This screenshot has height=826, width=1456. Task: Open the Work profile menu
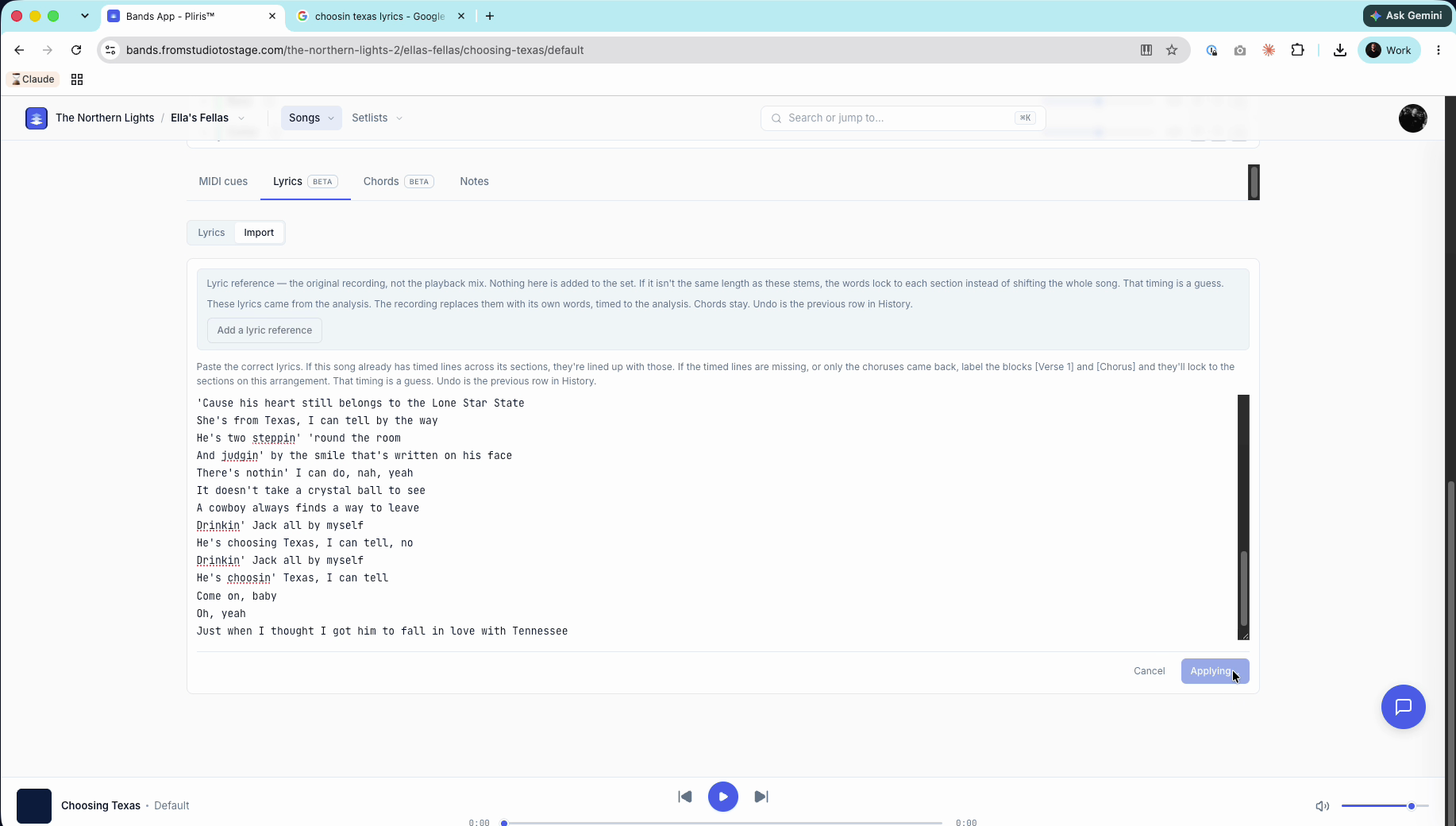coord(1389,50)
